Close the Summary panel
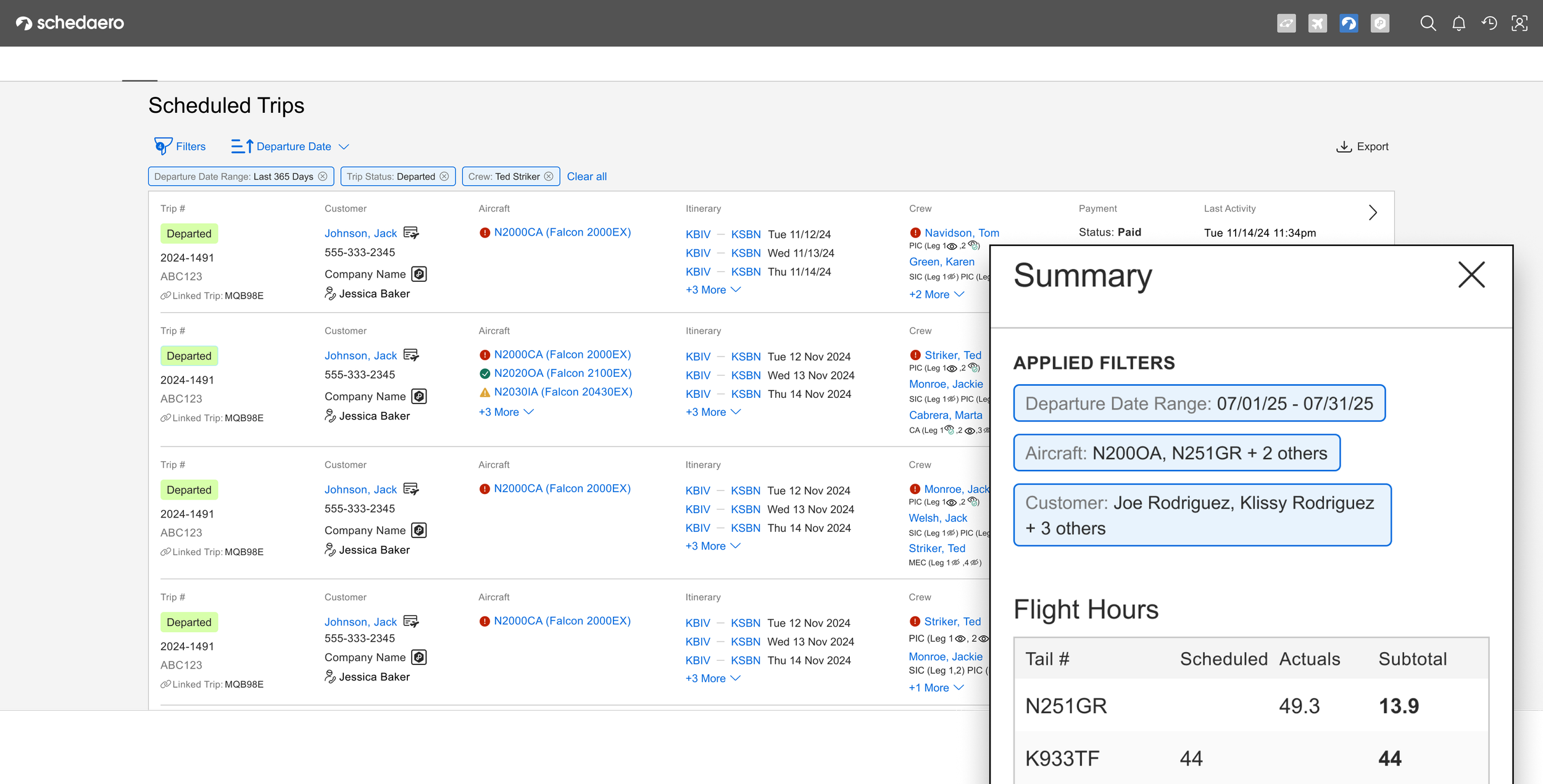 (1471, 274)
